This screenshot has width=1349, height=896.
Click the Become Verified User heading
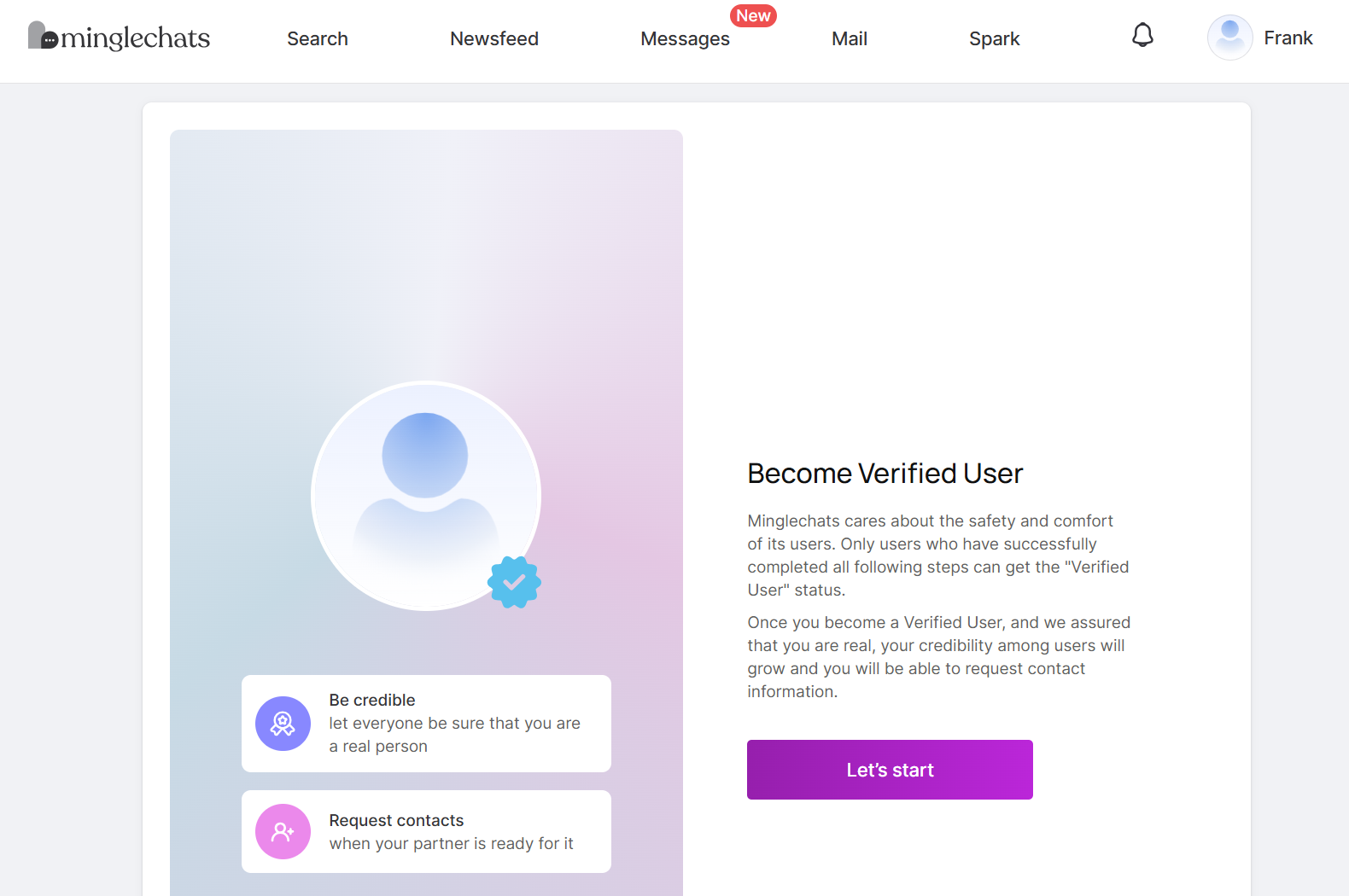click(885, 474)
